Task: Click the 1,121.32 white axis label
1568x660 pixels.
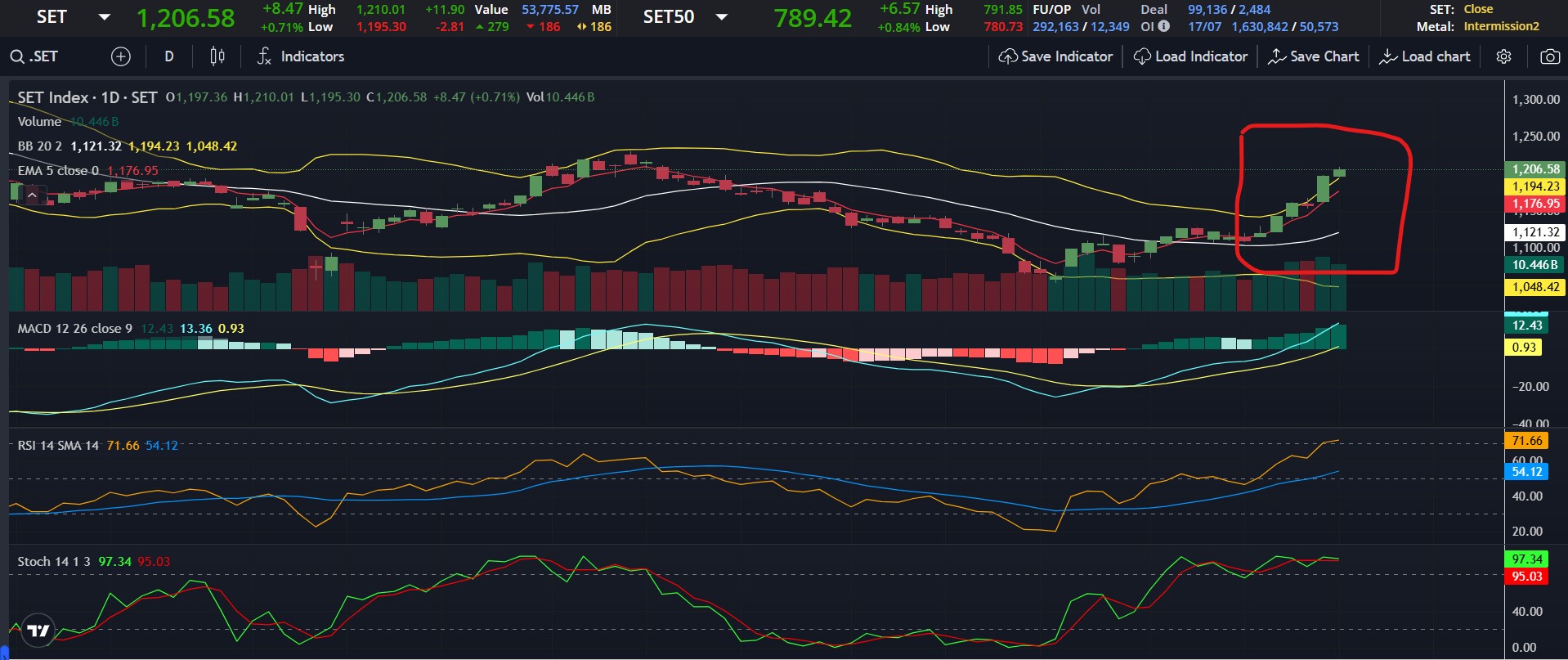Action: coord(1535,232)
